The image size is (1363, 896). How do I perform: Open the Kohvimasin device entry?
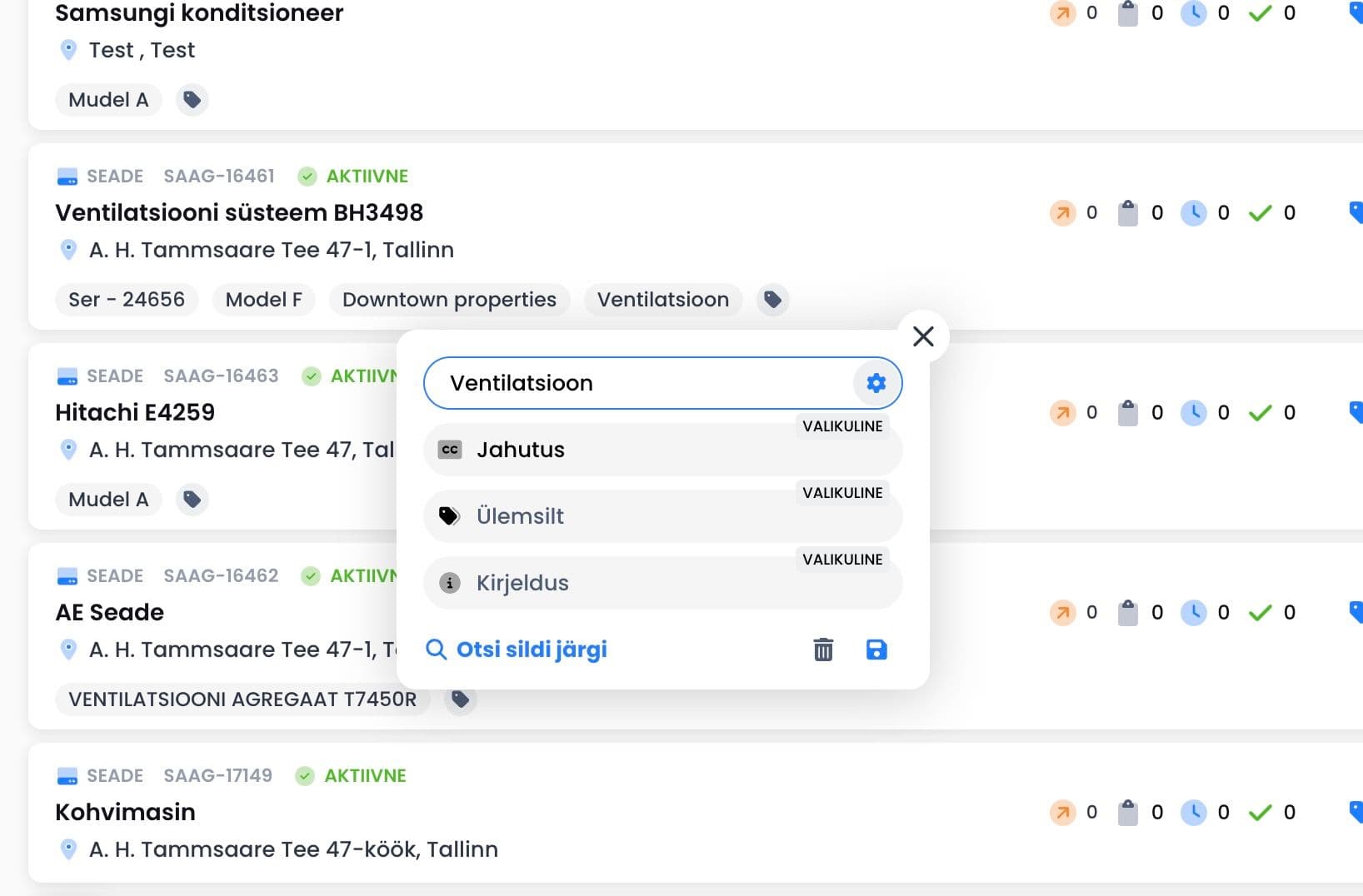pyautogui.click(x=125, y=812)
